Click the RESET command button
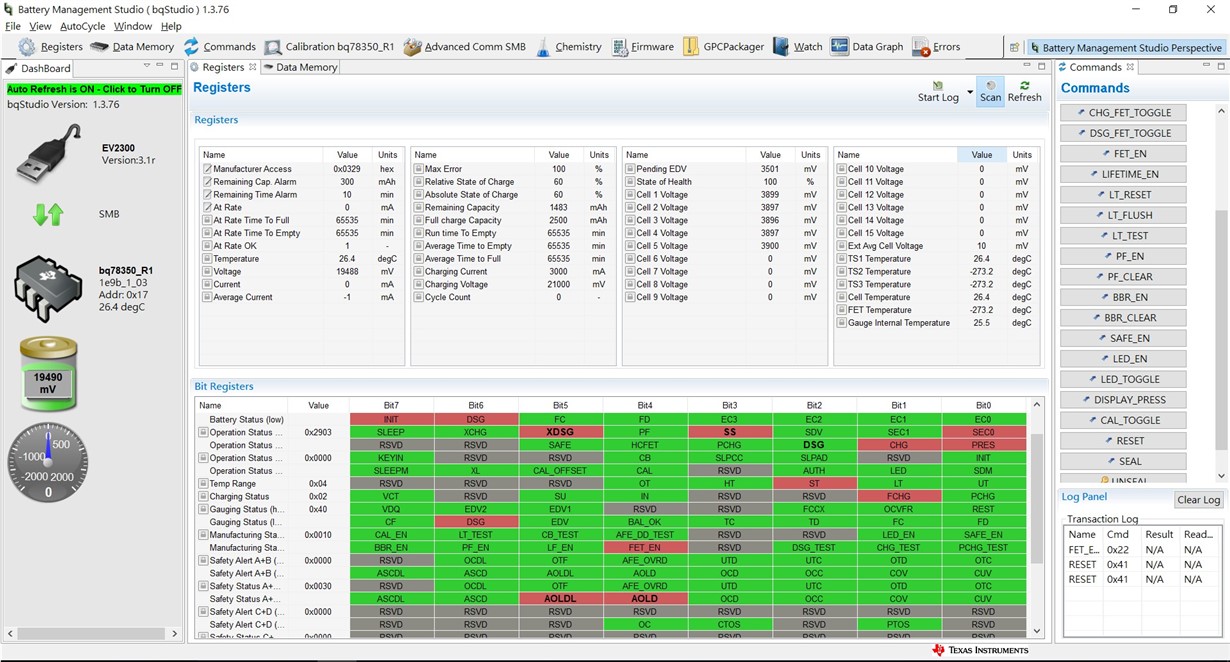 [x=1123, y=441]
